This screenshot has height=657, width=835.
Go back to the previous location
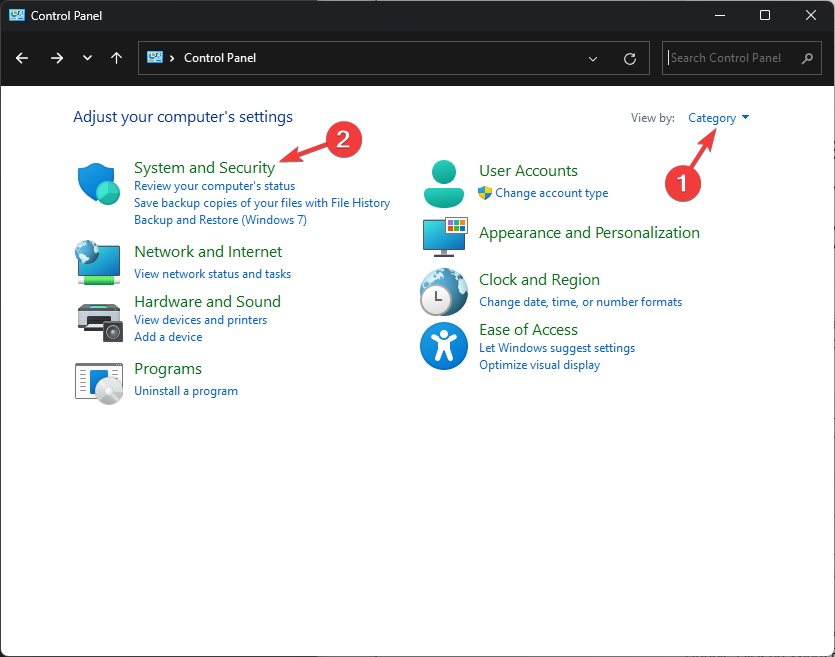(22, 58)
